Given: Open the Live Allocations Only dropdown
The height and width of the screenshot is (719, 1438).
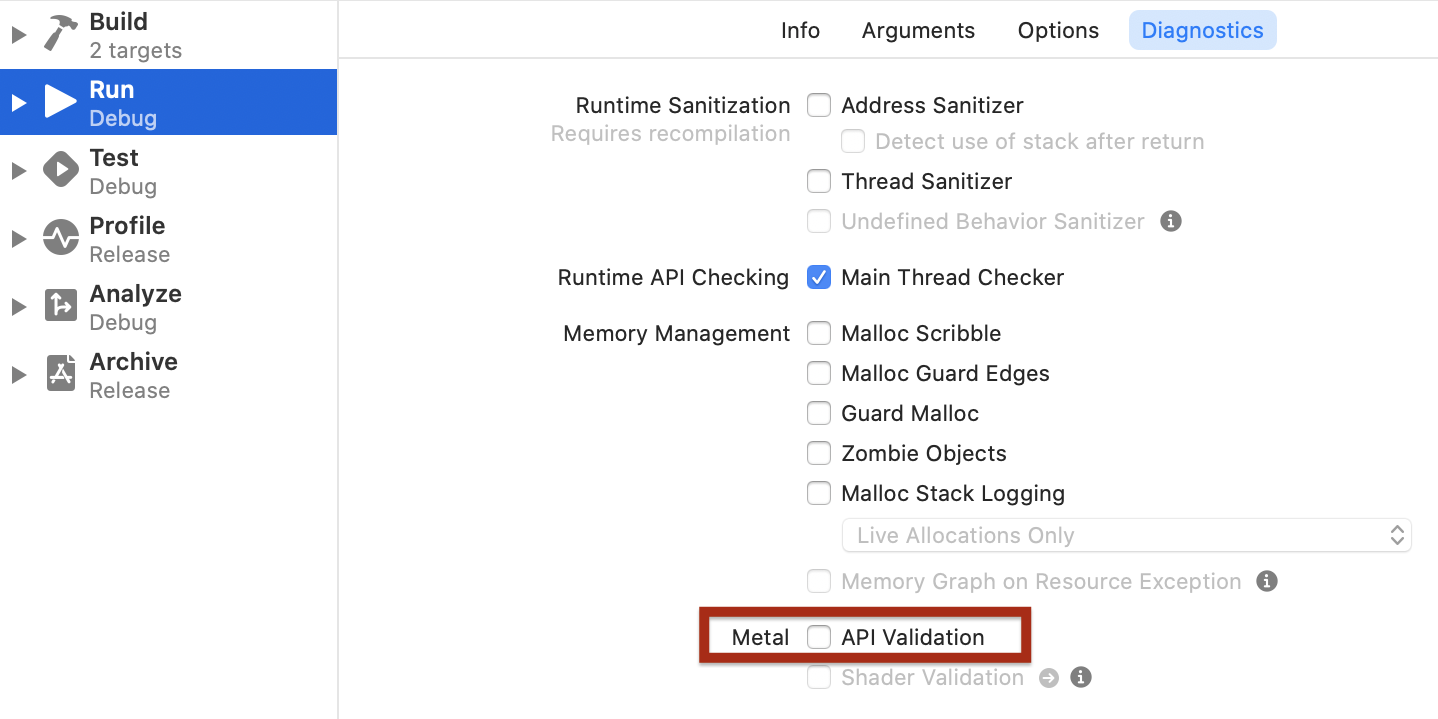Looking at the screenshot, I should point(1127,535).
